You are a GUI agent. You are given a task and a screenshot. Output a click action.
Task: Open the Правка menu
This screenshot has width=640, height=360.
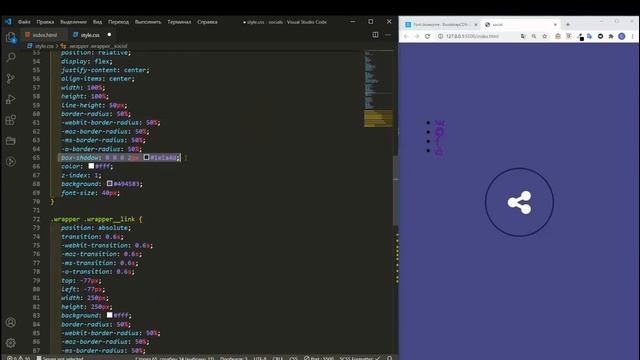45,22
